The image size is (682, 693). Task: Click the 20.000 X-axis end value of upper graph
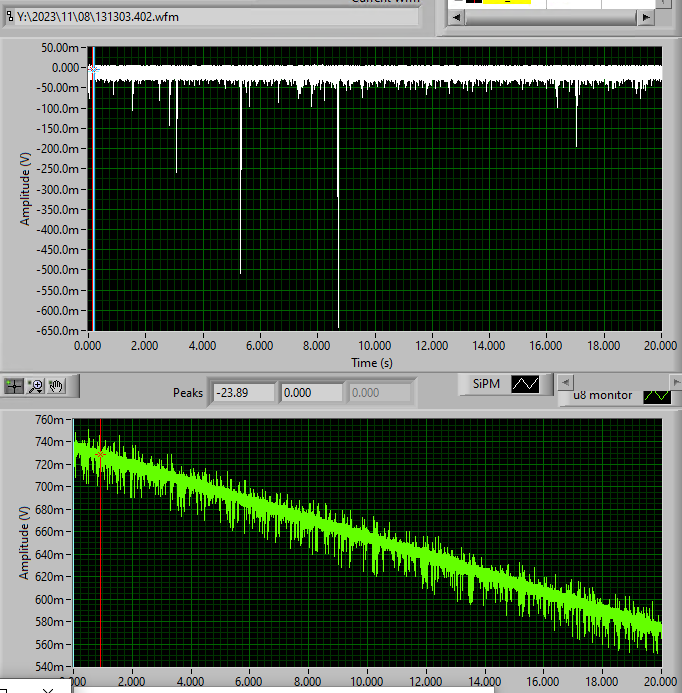[x=660, y=346]
